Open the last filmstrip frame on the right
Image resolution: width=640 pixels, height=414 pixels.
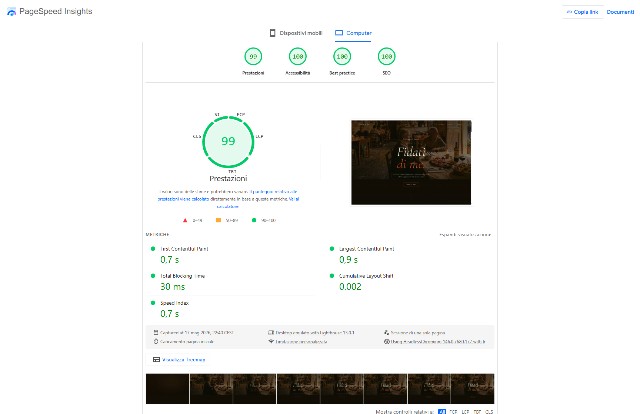coord(472,389)
